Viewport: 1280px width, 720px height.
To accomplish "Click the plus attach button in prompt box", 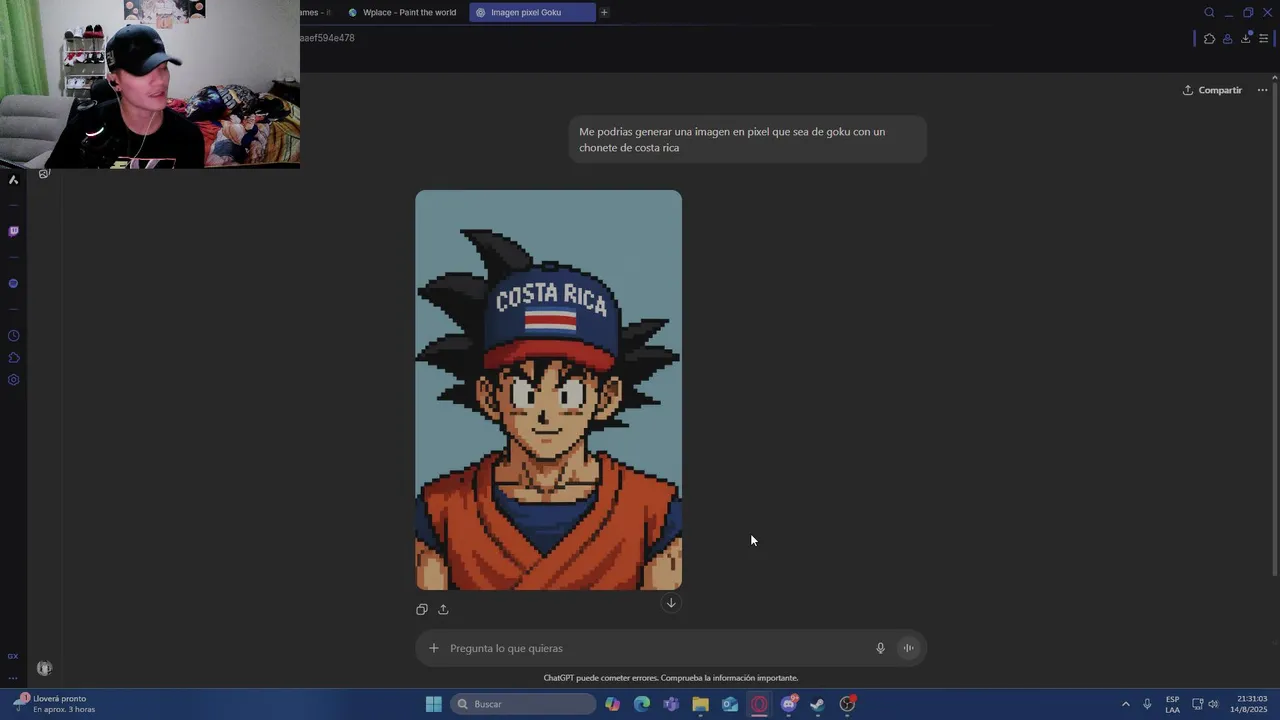I will pos(433,648).
